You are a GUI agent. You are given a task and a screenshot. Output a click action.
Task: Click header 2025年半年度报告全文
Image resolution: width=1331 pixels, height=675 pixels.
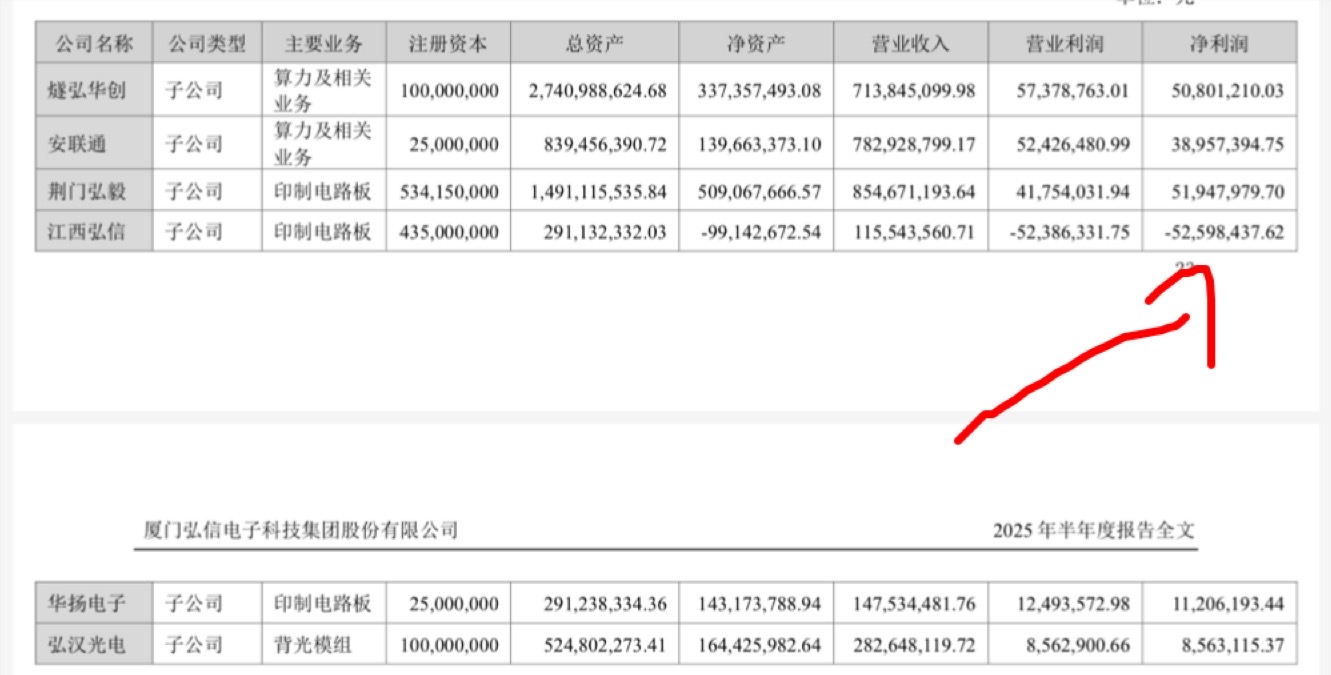[x=1093, y=530]
